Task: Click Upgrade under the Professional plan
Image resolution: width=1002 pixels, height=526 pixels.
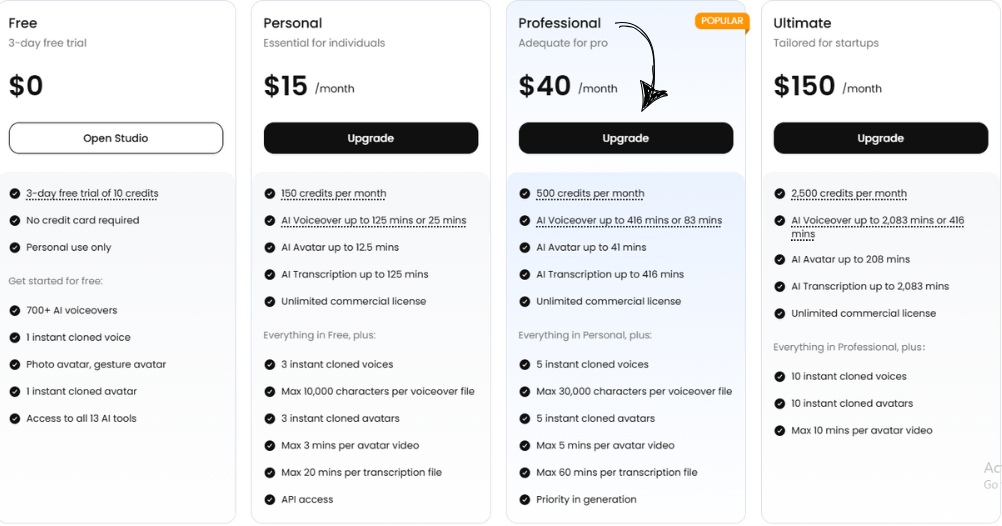Action: tap(626, 138)
